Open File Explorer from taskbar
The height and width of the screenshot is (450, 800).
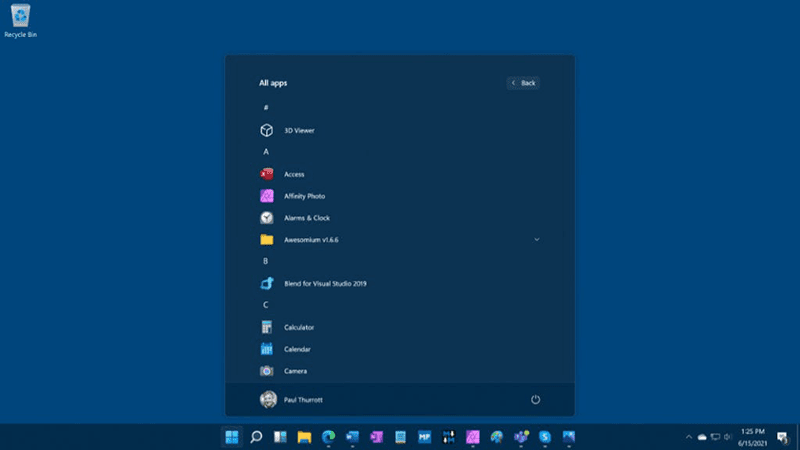304,437
